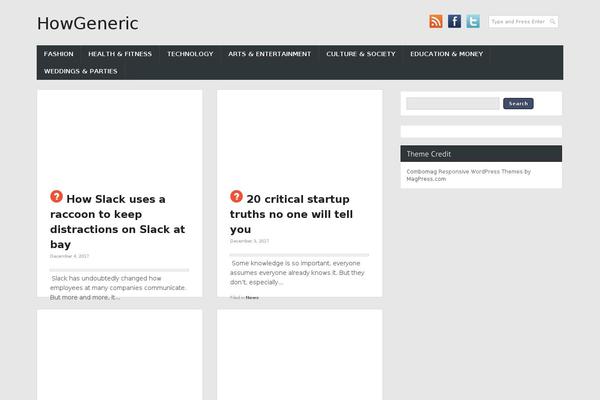This screenshot has height=400, width=600.
Task: Open the Facebook icon in header
Action: click(x=454, y=21)
